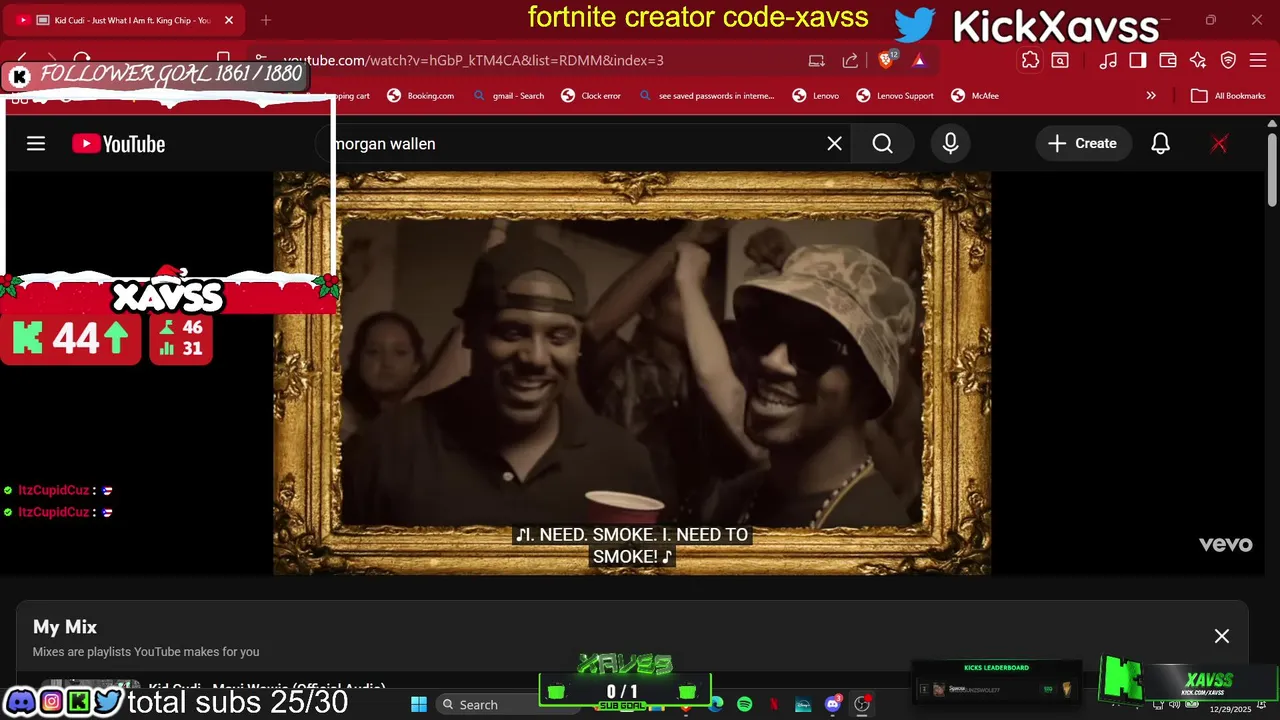Click the taskbar date 12/29/2025

click(x=1230, y=709)
